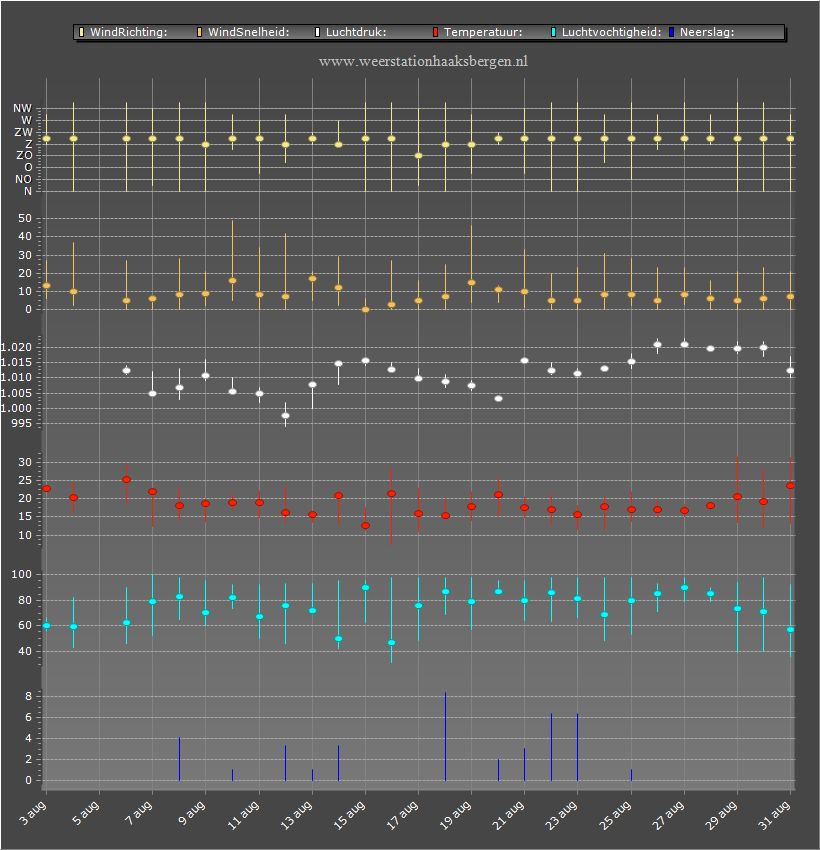This screenshot has height=850, width=820.
Task: Click the 31 aug date label
Action: (x=775, y=815)
